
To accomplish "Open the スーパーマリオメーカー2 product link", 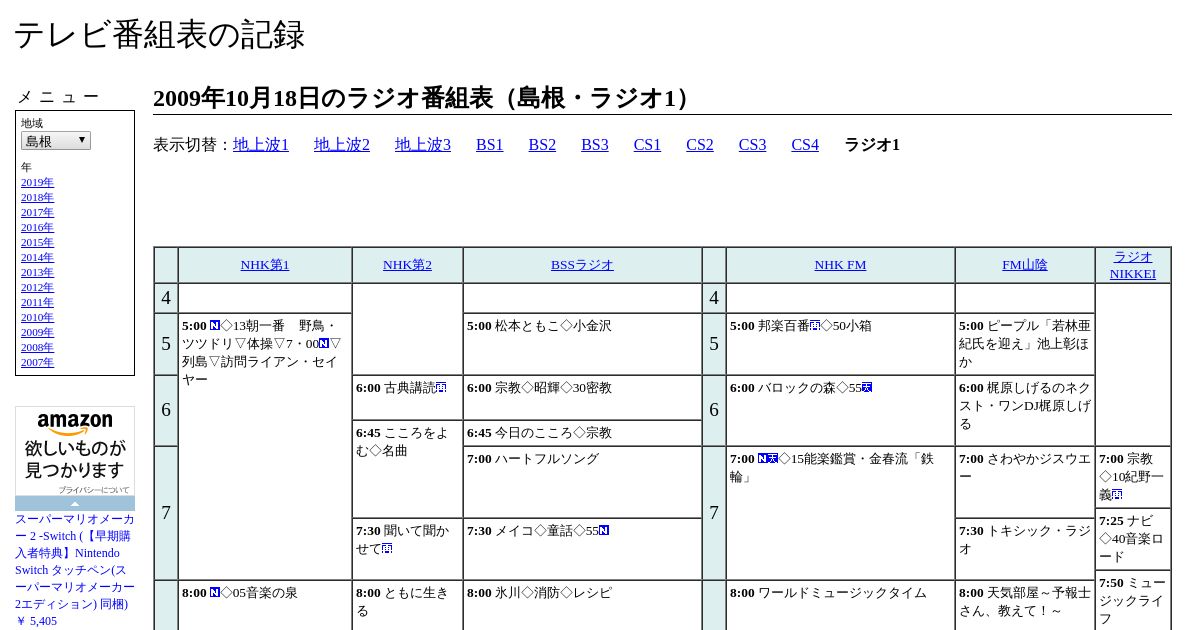I will [x=75, y=561].
